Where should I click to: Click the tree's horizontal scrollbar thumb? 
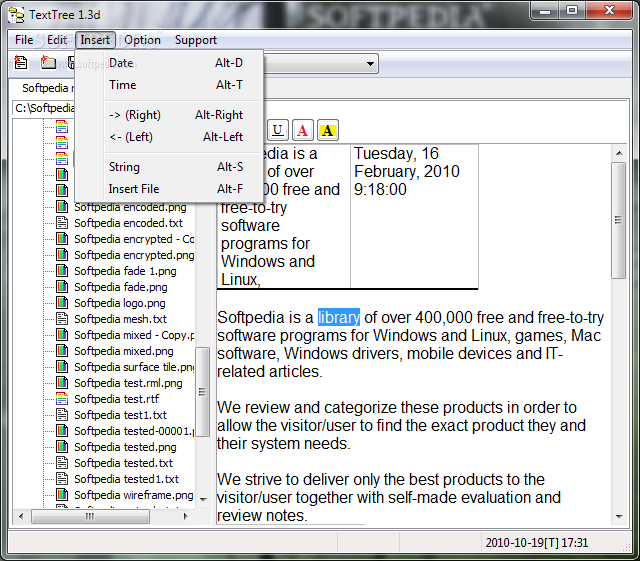click(90, 516)
